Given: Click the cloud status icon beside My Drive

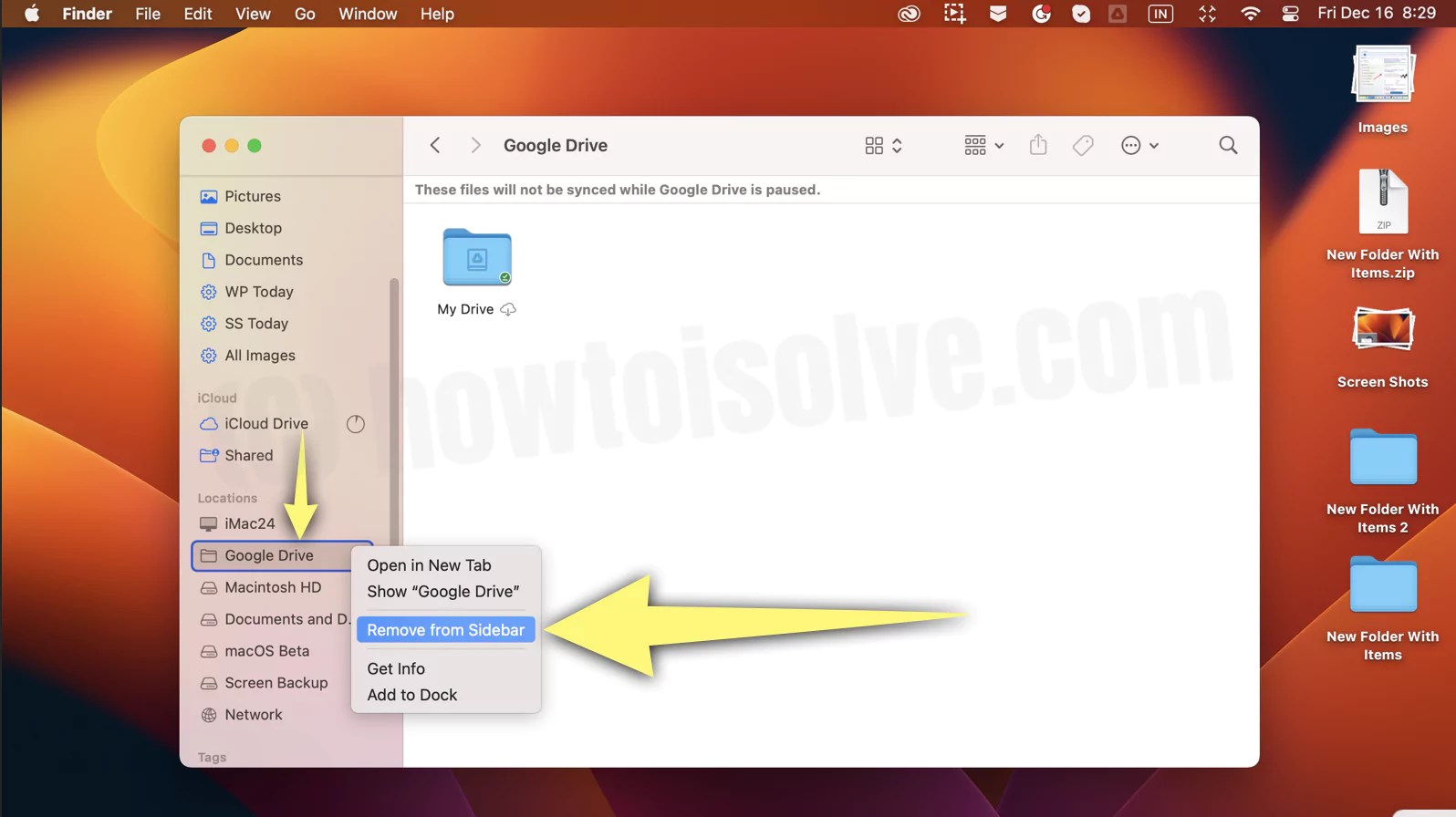Looking at the screenshot, I should [508, 309].
